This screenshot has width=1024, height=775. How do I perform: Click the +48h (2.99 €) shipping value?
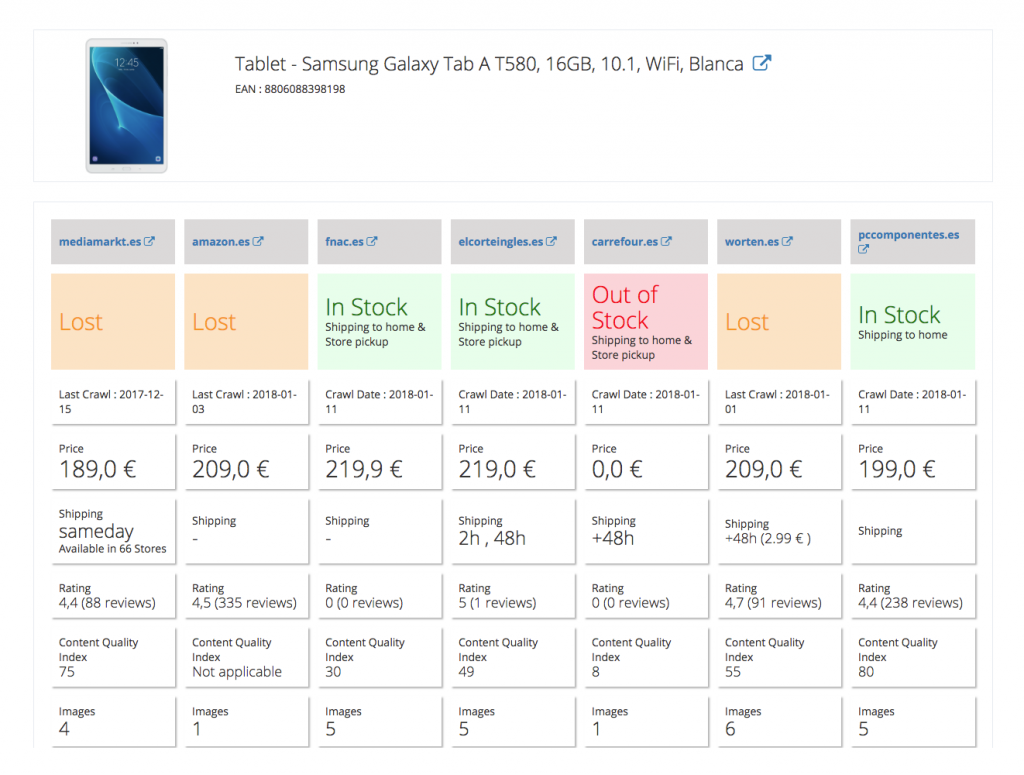click(768, 539)
